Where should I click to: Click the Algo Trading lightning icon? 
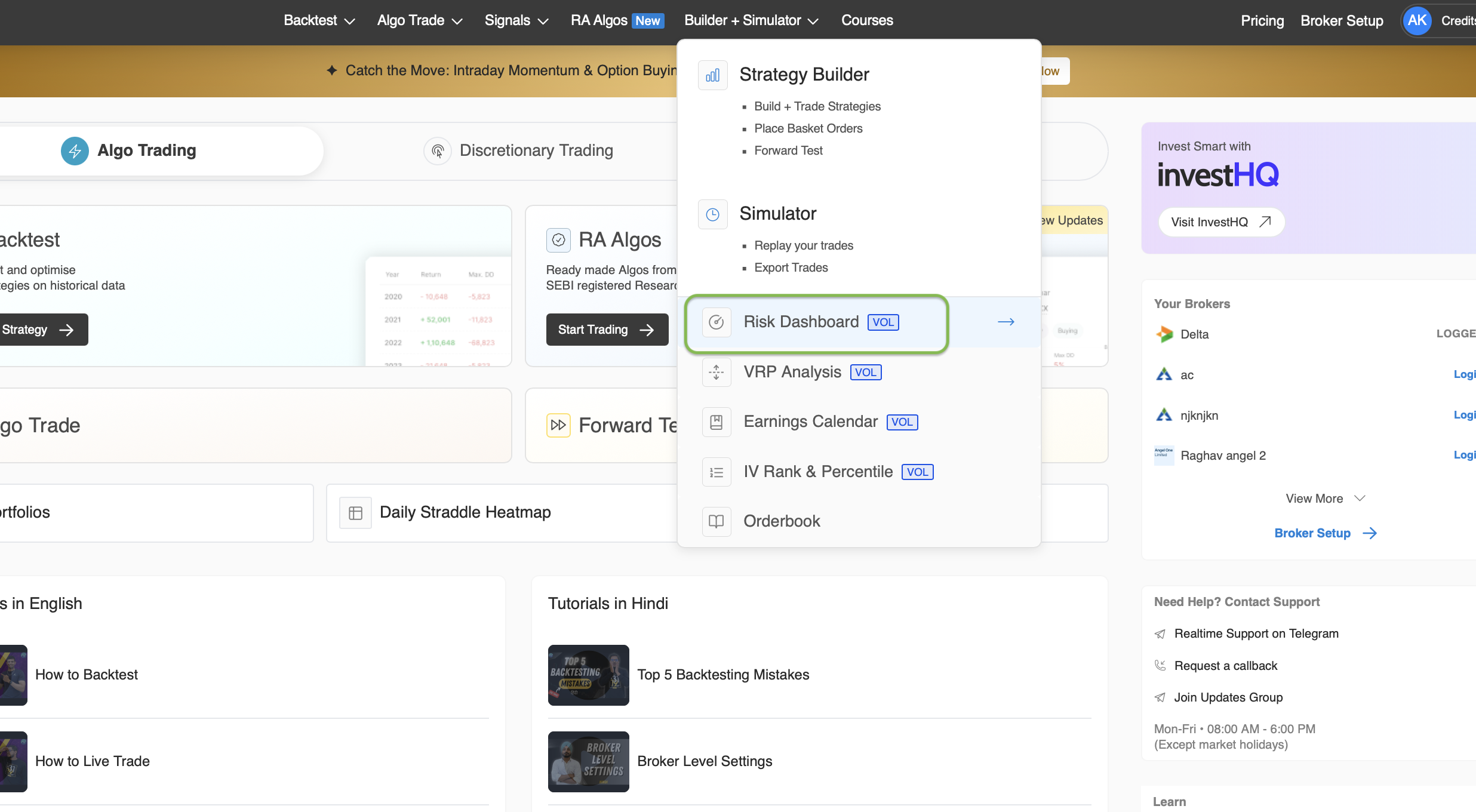75,151
